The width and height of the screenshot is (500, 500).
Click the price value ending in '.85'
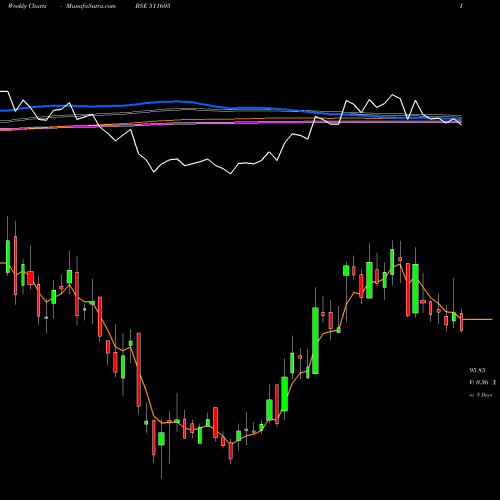point(477,370)
